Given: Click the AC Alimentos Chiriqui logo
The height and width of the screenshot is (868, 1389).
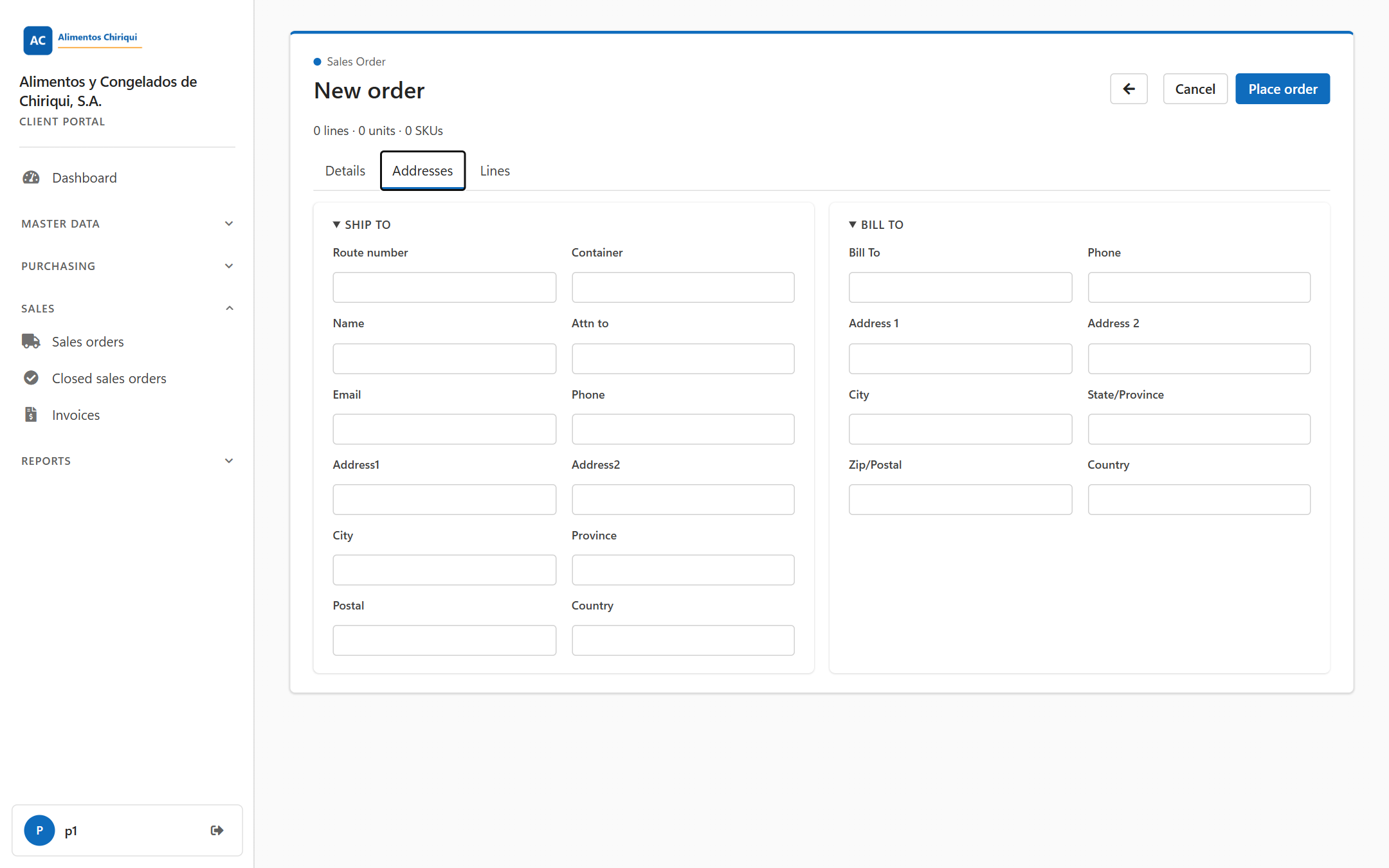Looking at the screenshot, I should (82, 40).
